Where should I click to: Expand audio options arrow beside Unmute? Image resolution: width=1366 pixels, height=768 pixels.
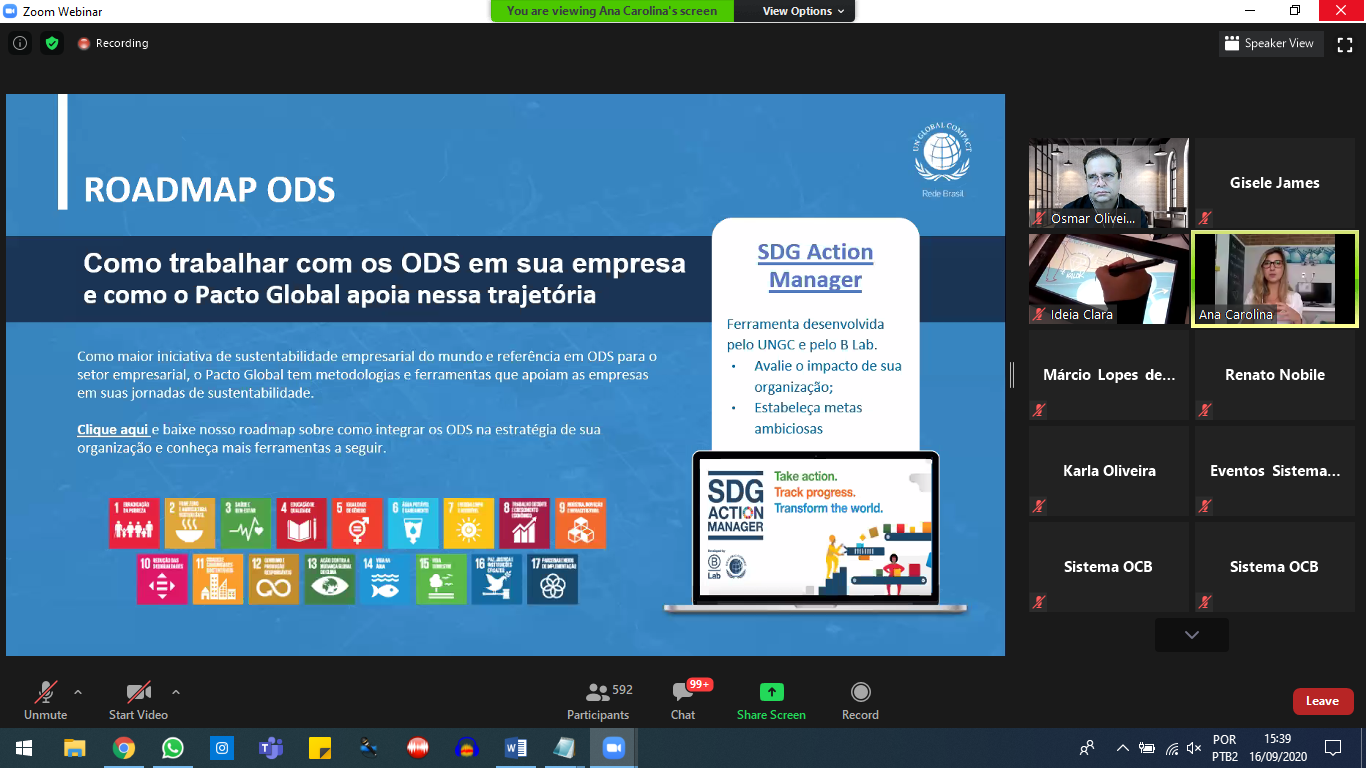[78, 691]
